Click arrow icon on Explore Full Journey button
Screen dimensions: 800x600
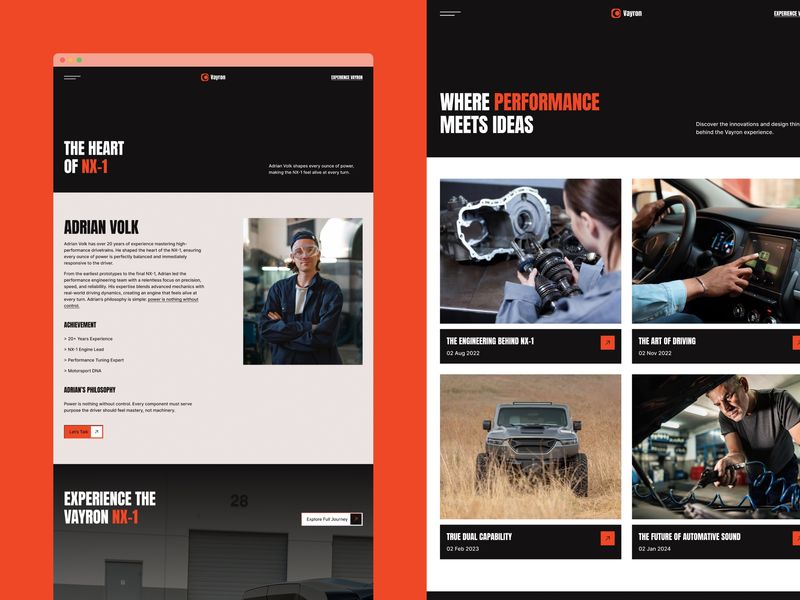pyautogui.click(x=356, y=519)
